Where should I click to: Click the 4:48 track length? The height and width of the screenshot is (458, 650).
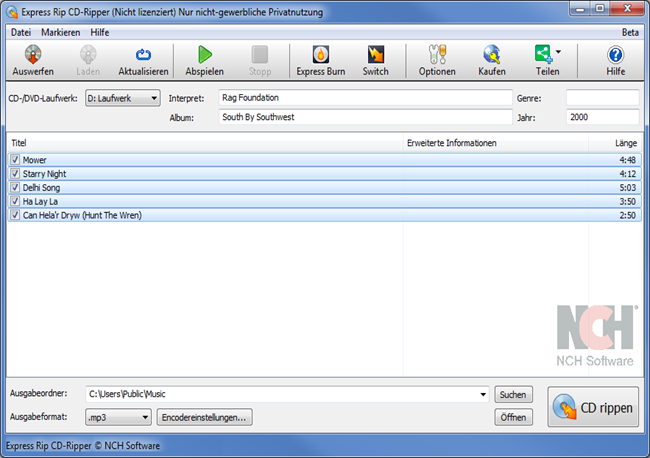[628, 160]
